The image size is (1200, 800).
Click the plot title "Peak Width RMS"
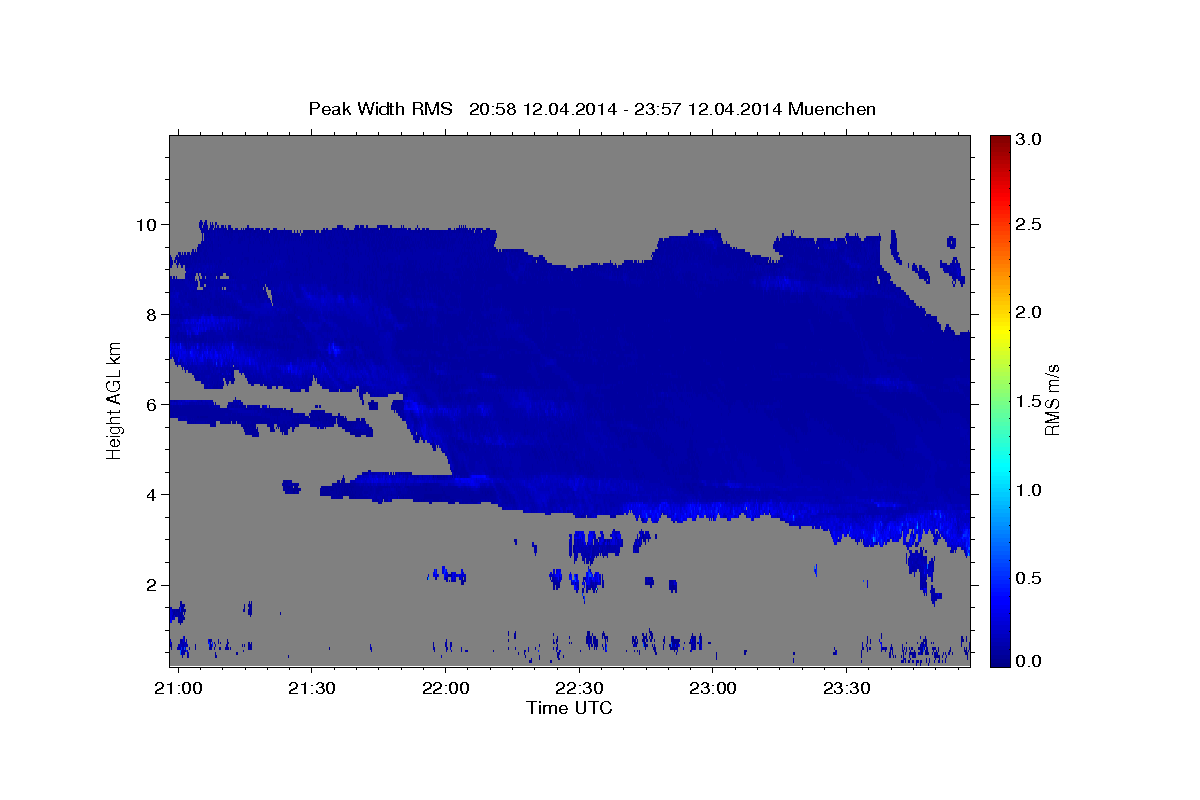click(380, 109)
